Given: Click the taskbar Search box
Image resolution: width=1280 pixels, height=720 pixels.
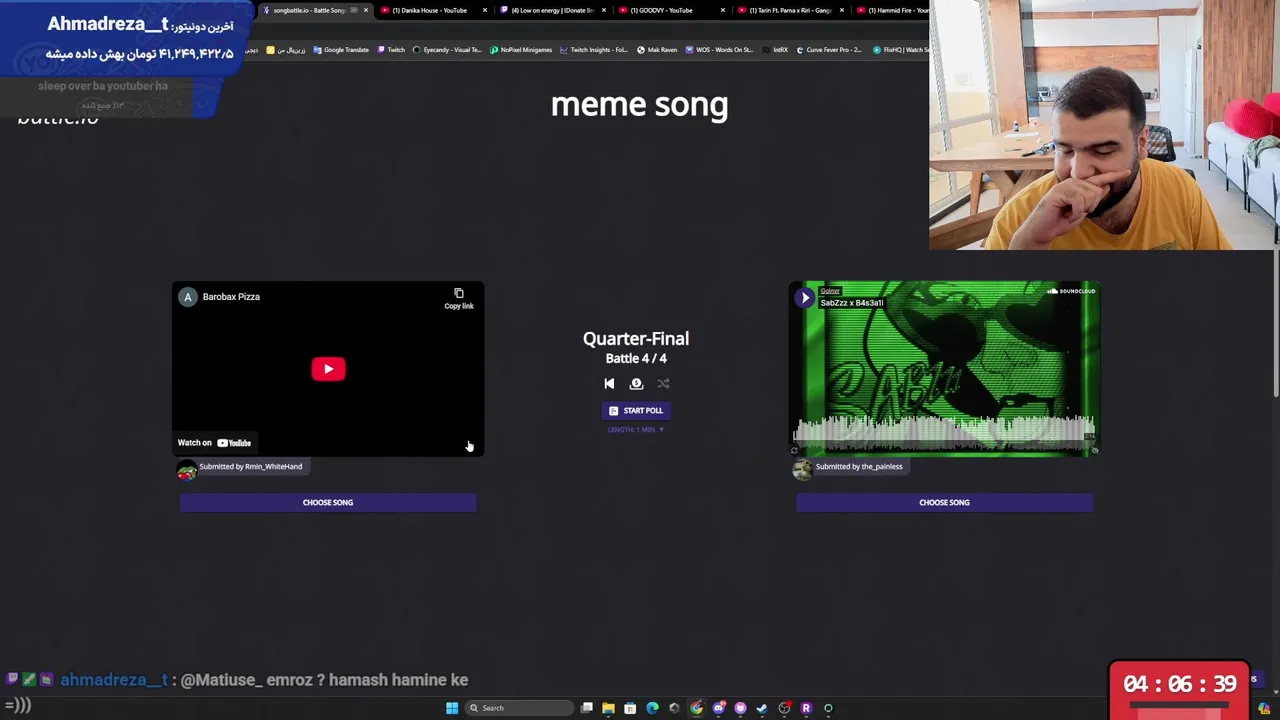Looking at the screenshot, I should click(x=521, y=708).
